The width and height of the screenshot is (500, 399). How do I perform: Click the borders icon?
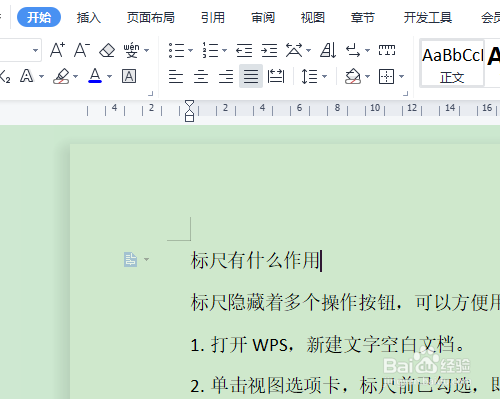tap(387, 76)
